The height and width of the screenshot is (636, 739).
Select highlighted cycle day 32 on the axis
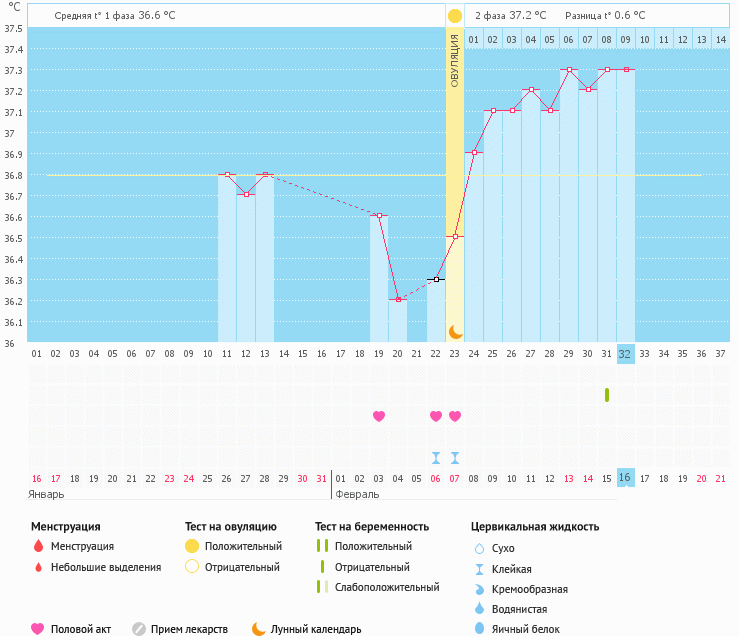(625, 353)
